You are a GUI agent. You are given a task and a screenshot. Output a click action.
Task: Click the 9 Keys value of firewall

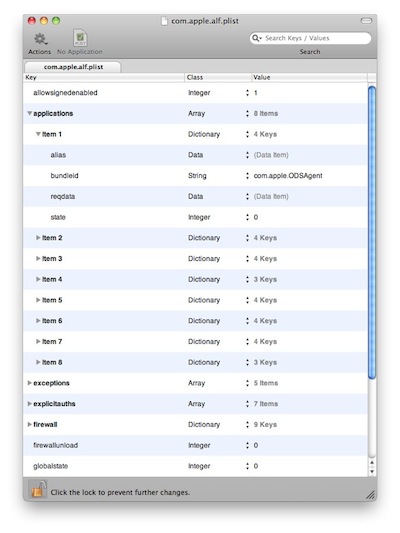point(265,425)
